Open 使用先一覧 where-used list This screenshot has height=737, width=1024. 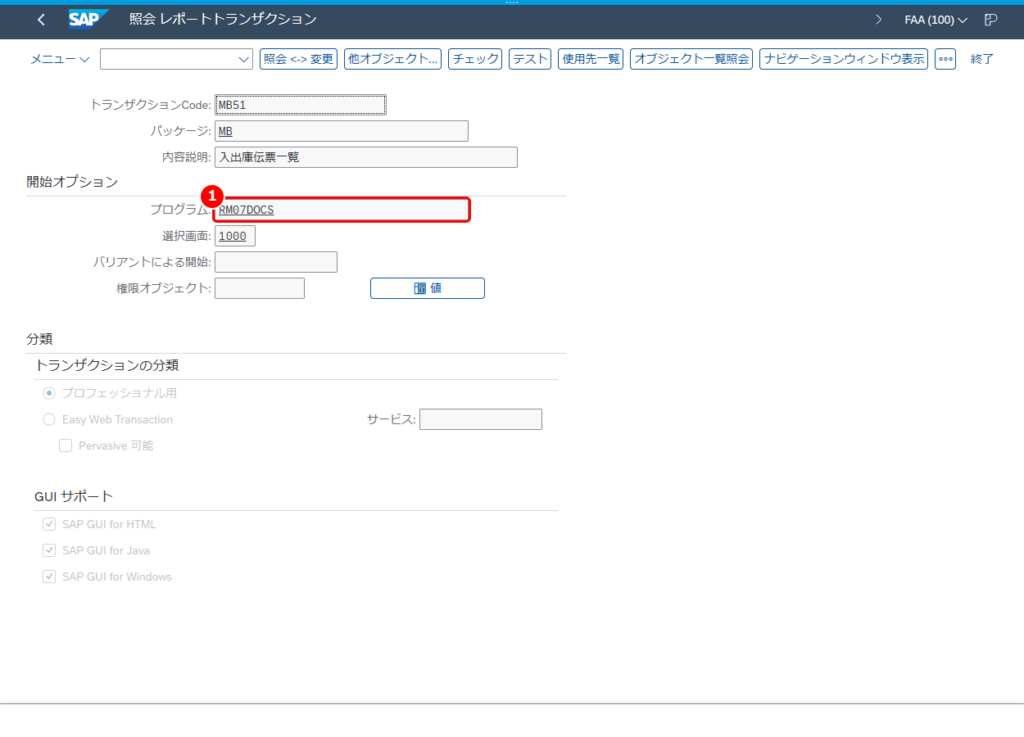590,59
